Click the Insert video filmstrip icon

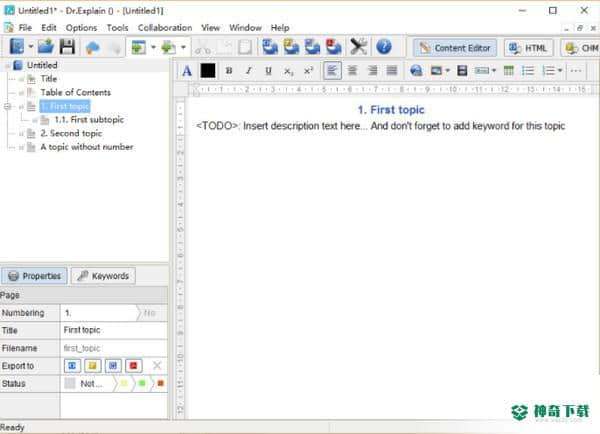click(462, 71)
